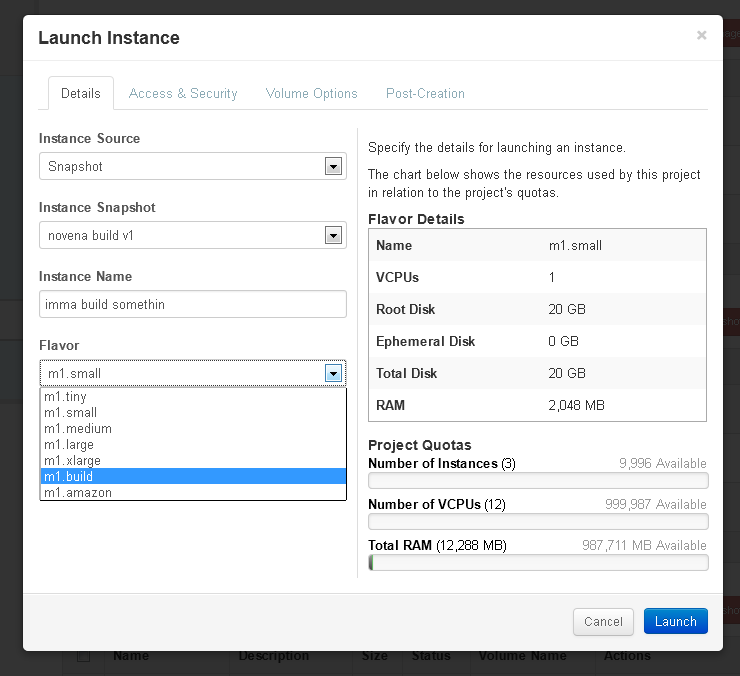Click '9,996 Available' instances text

[663, 463]
